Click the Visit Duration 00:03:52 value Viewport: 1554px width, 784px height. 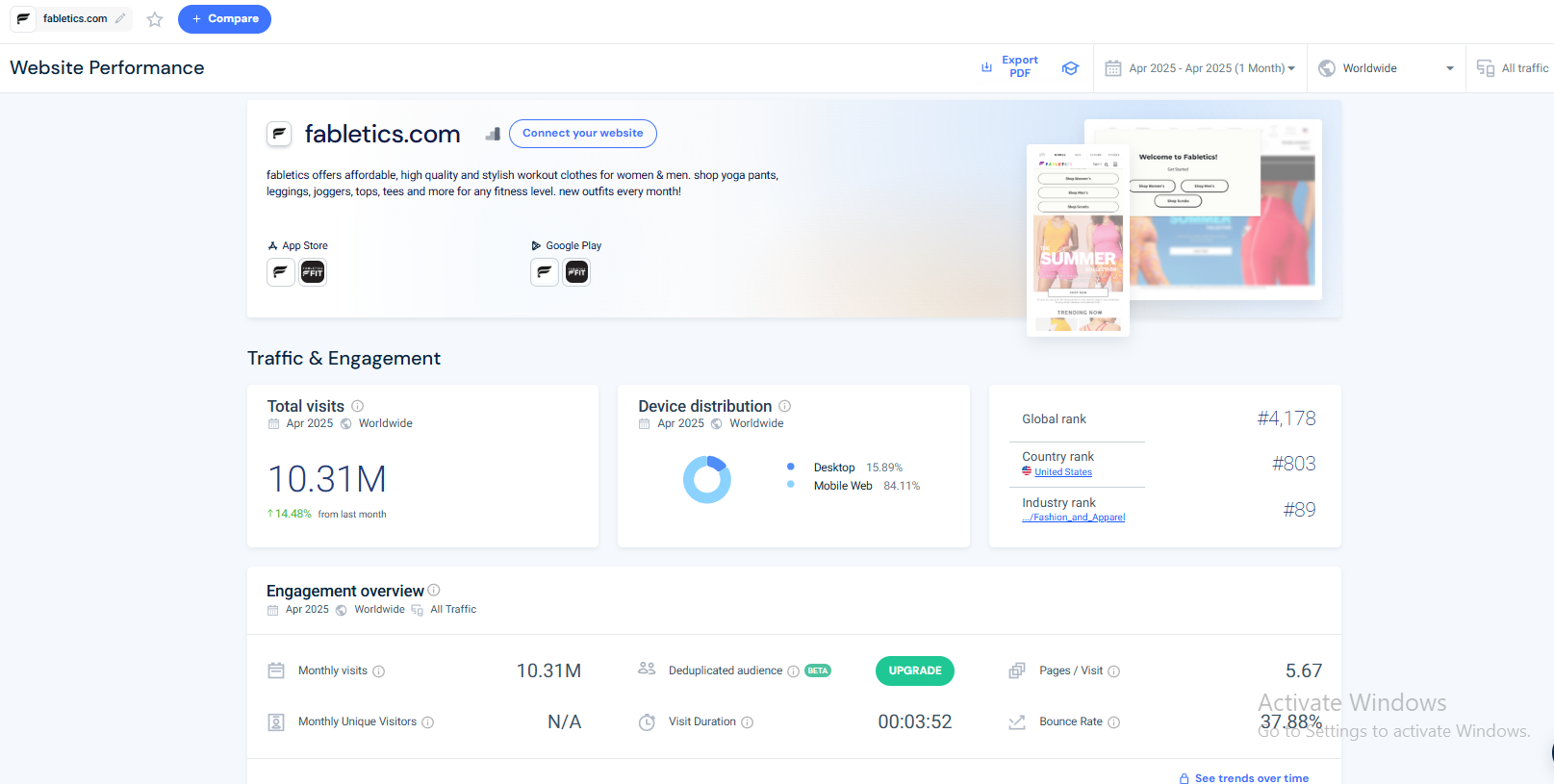click(x=915, y=721)
